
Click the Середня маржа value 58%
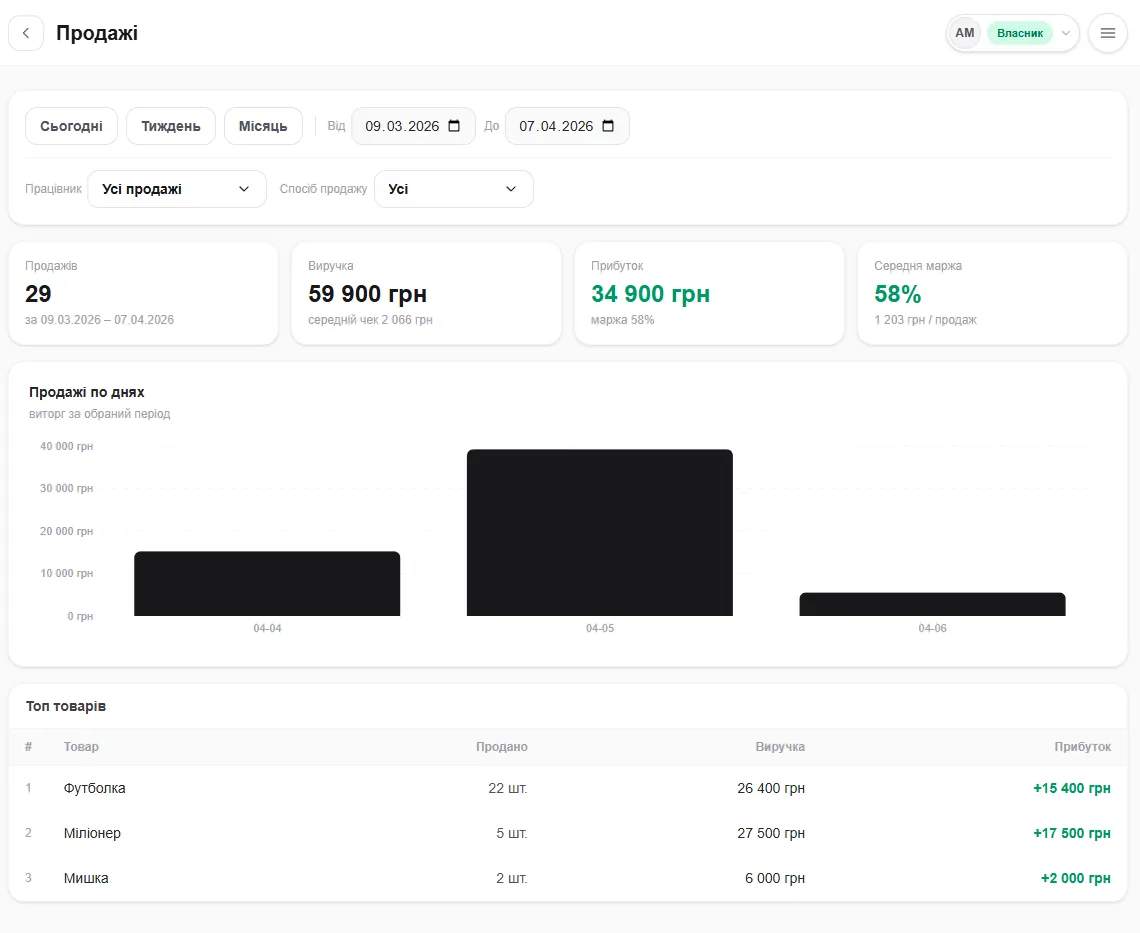pos(897,294)
